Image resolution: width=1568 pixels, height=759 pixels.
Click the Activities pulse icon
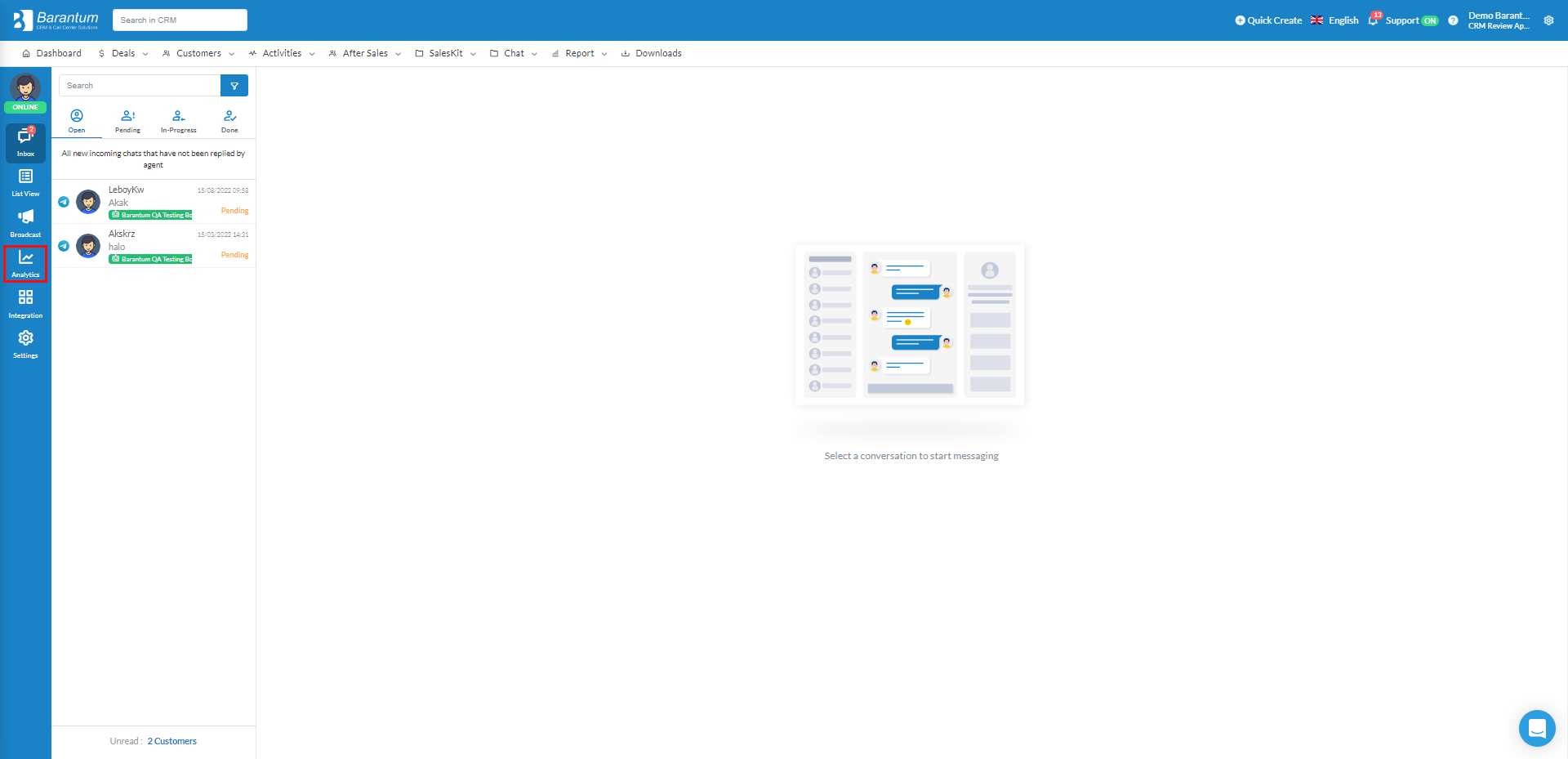pyautogui.click(x=252, y=53)
